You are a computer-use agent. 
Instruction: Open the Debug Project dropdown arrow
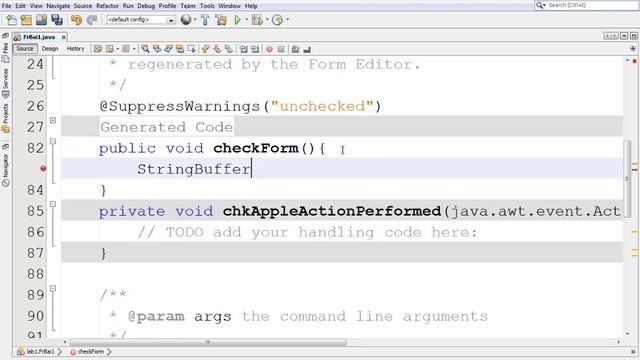(267, 20)
